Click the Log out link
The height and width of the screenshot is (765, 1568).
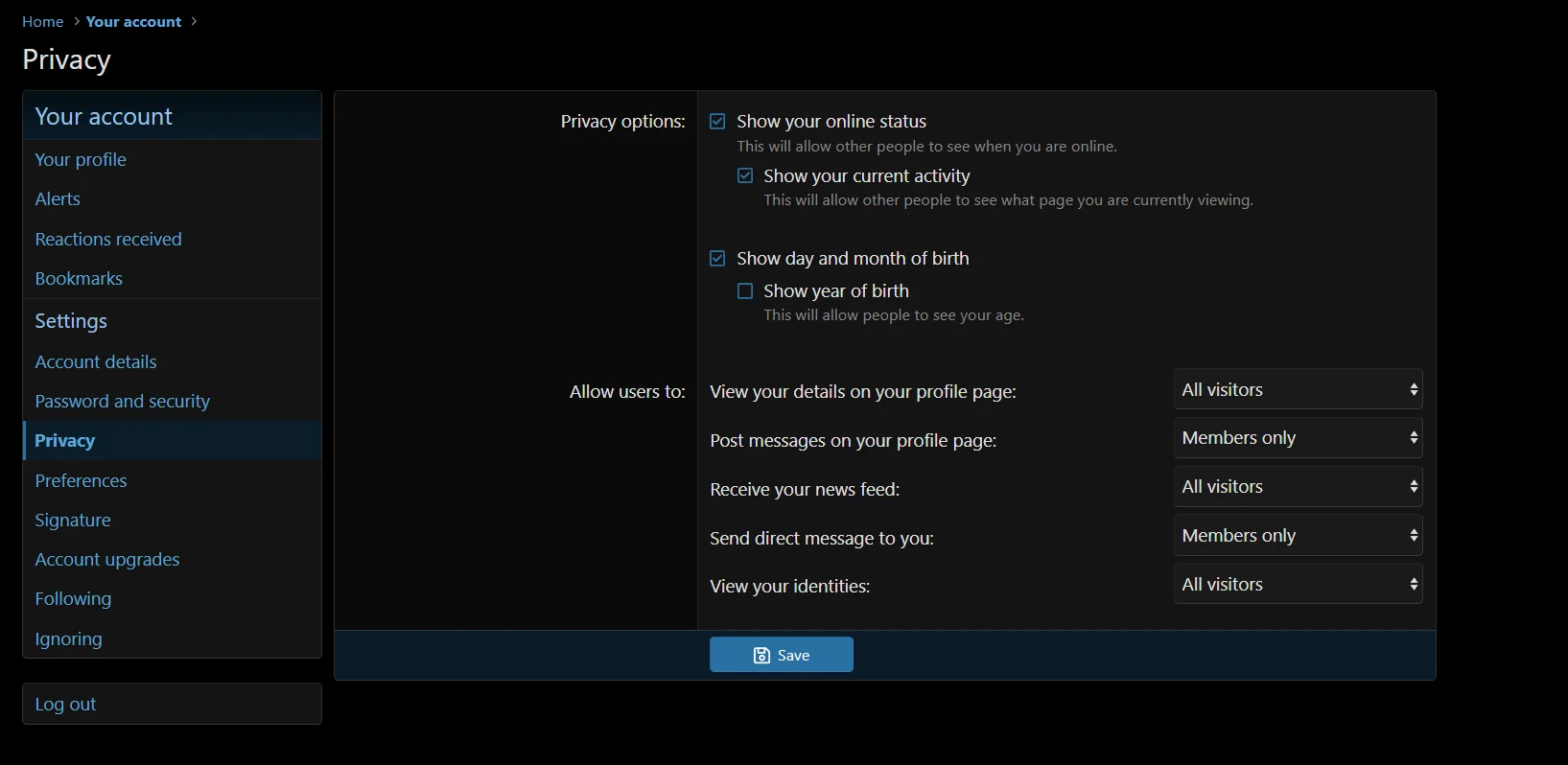[65, 705]
